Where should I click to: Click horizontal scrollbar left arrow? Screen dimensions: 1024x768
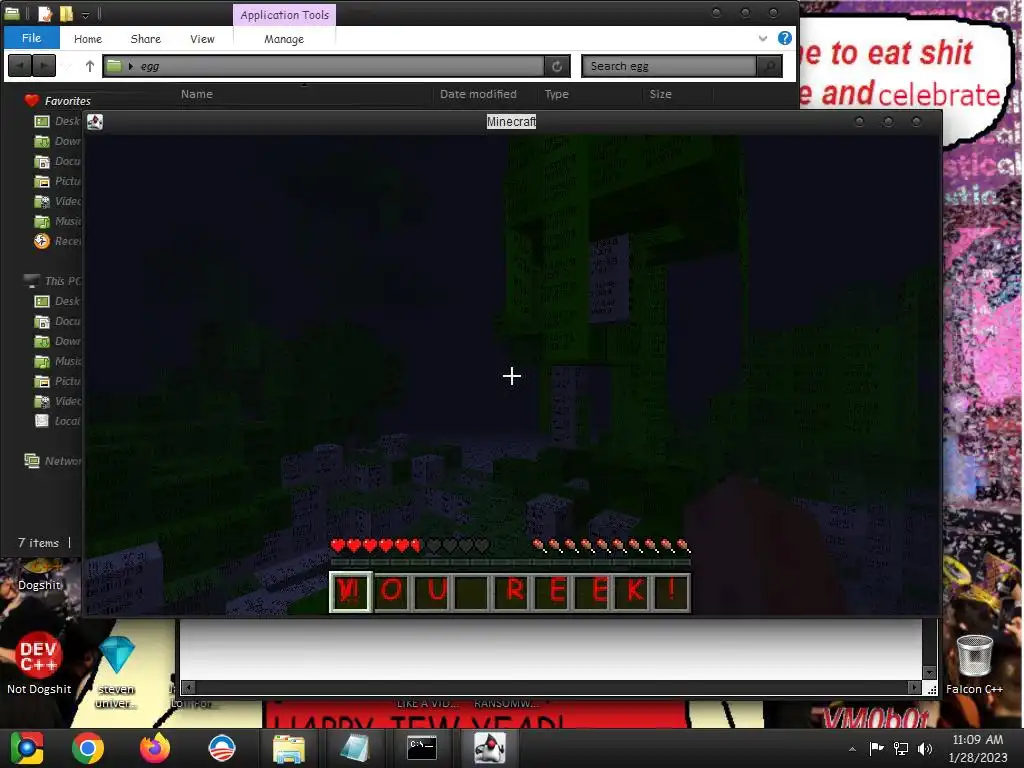(x=188, y=688)
